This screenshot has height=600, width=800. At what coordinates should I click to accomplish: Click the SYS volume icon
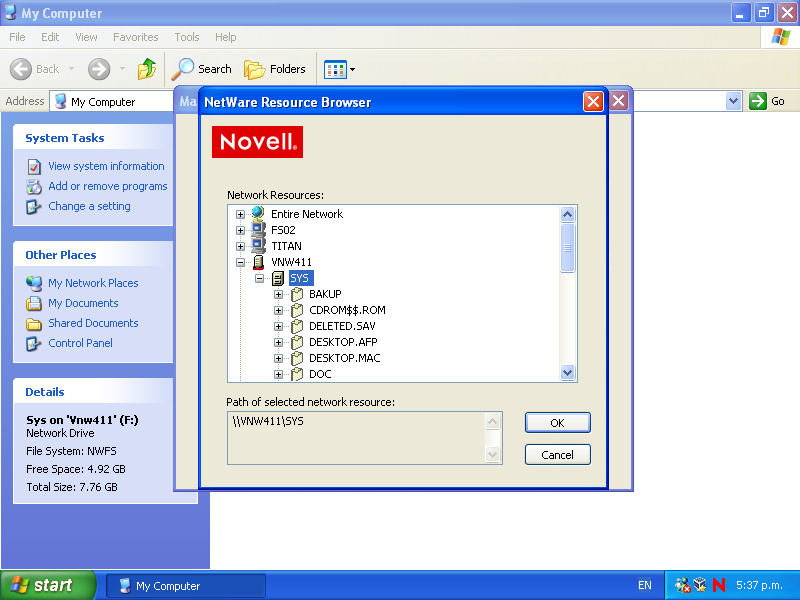278,278
